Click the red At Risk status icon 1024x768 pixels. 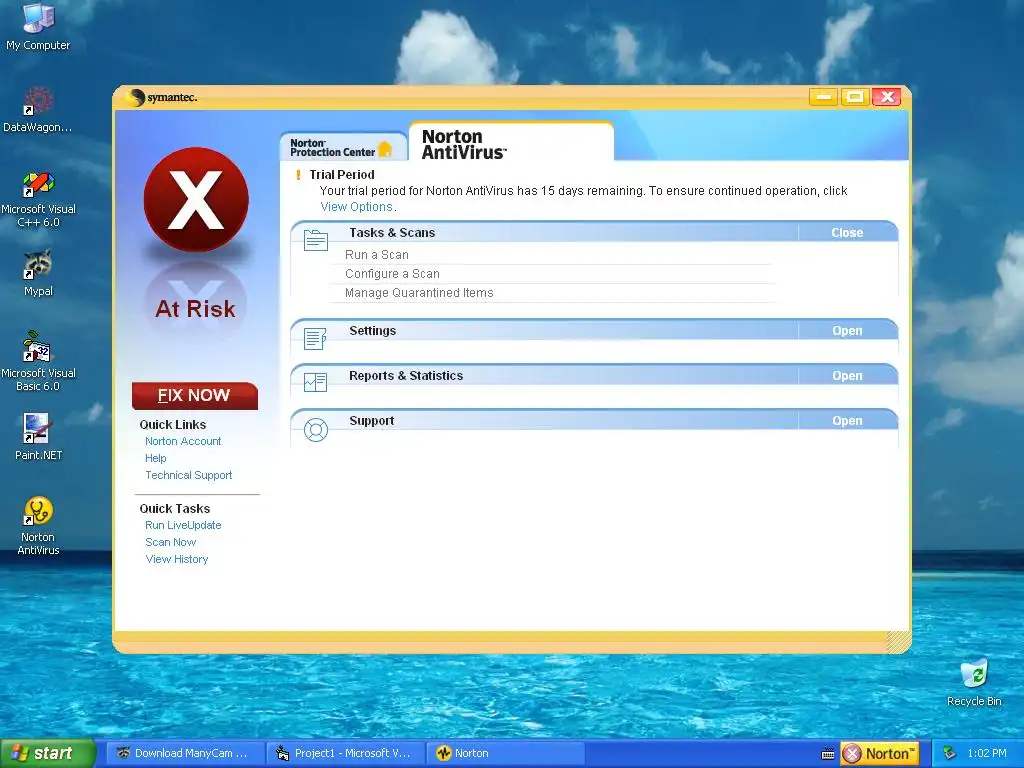196,199
